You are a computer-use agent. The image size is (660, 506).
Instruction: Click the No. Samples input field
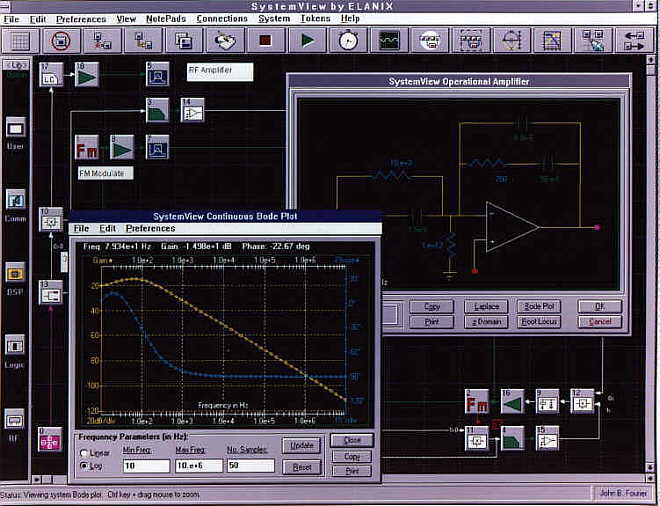point(250,466)
